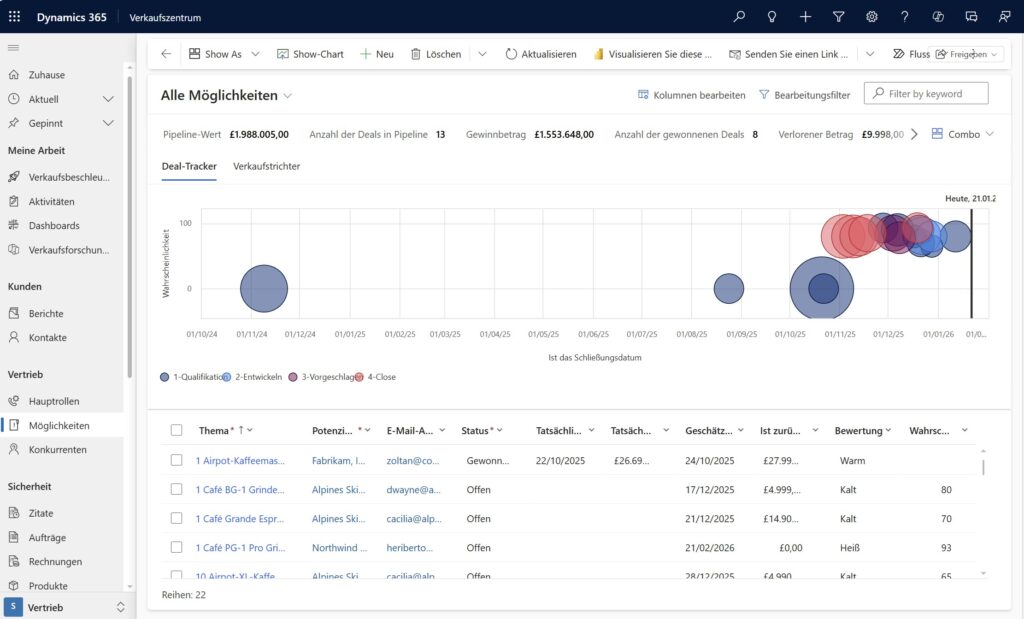Switch to the Verkaufstrichter tab

266,166
